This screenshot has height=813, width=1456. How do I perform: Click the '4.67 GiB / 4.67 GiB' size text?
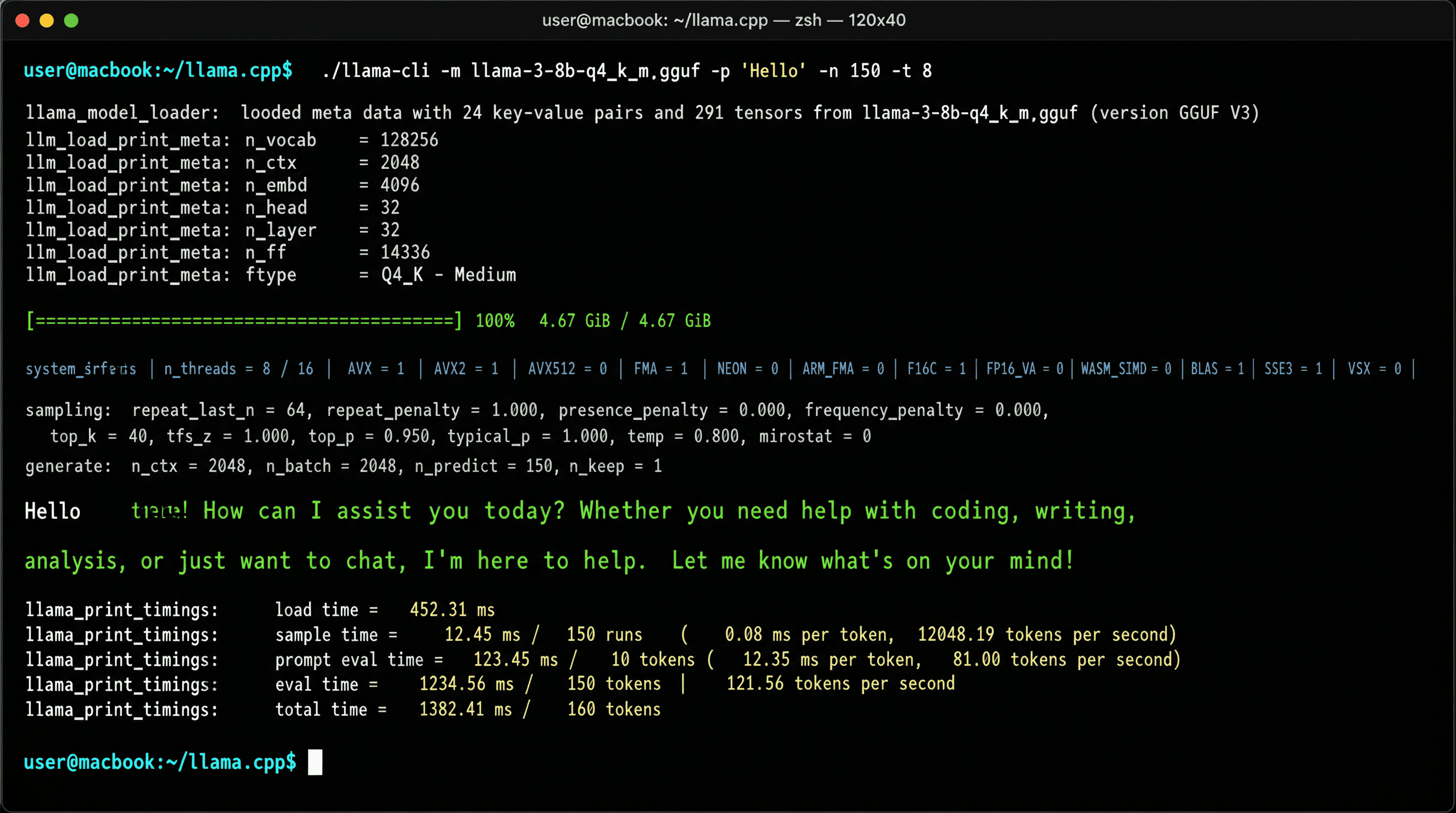[x=625, y=321]
